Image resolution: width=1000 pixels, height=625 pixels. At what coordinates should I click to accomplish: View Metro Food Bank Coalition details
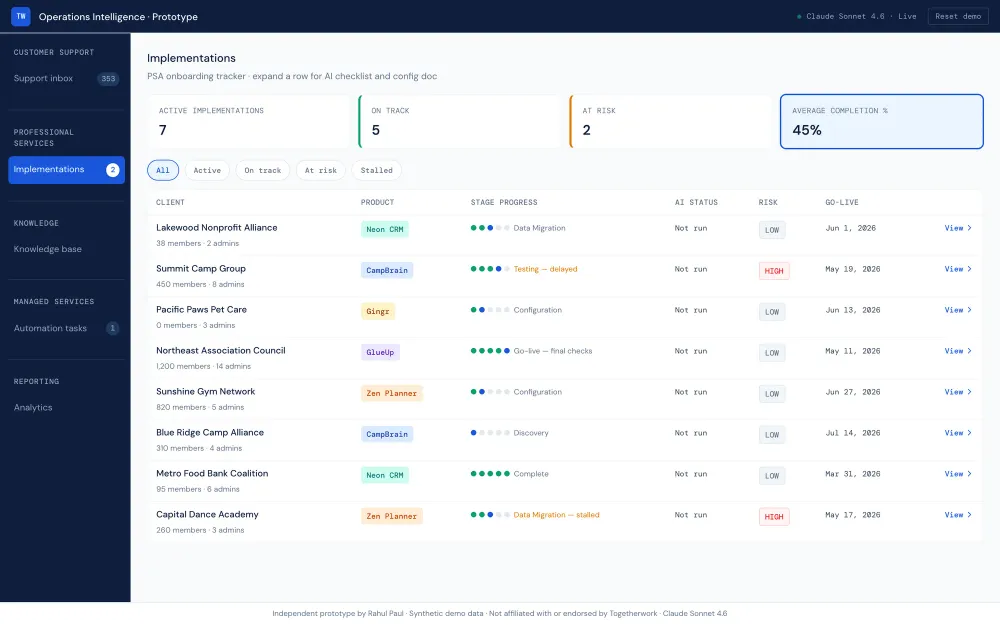click(958, 474)
